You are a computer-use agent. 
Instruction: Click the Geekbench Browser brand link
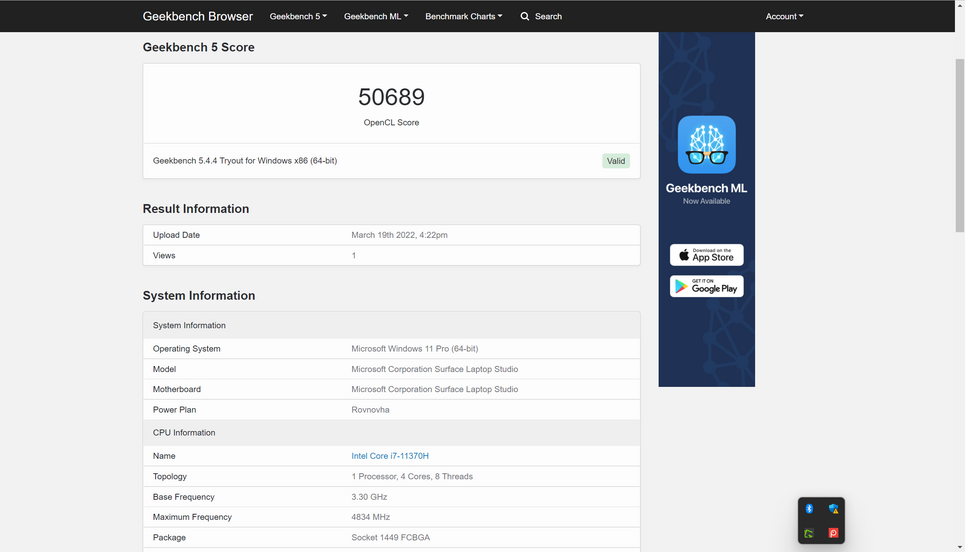198,16
